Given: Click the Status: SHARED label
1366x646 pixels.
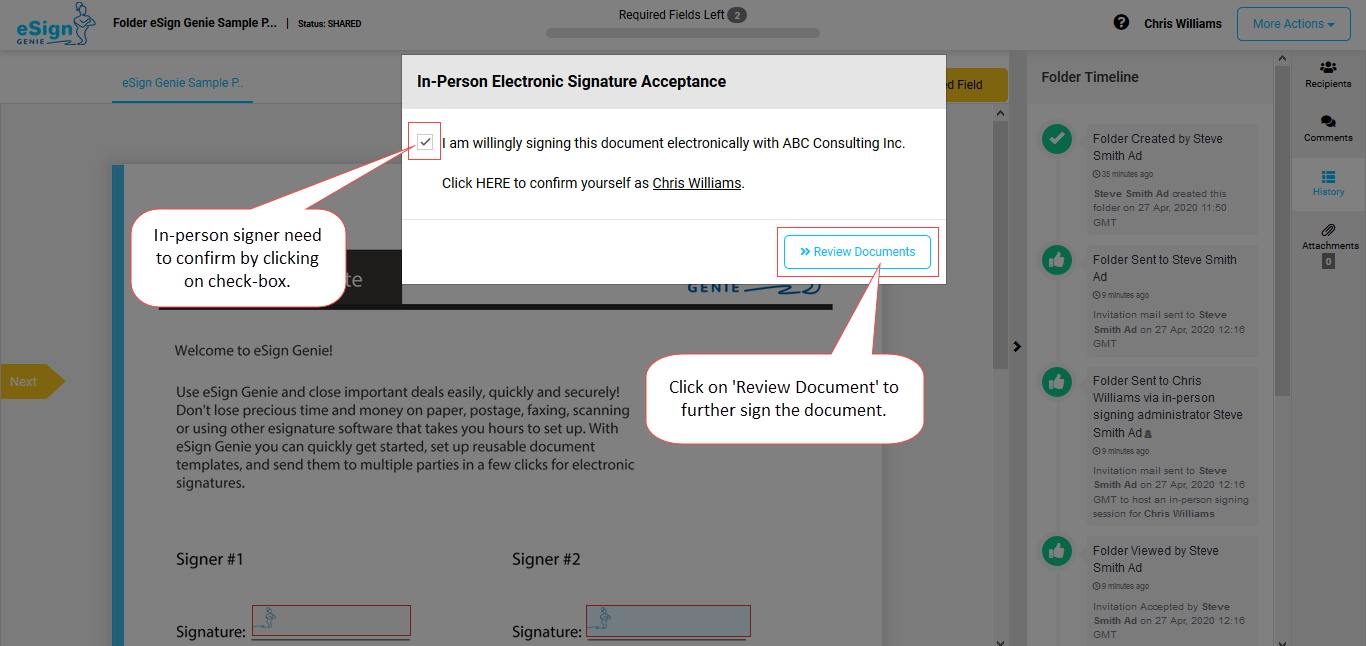Looking at the screenshot, I should click(330, 23).
